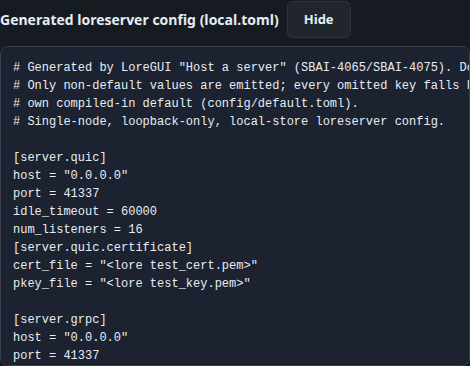Click the '# Generated by LoreGUI' comment line

(241, 67)
